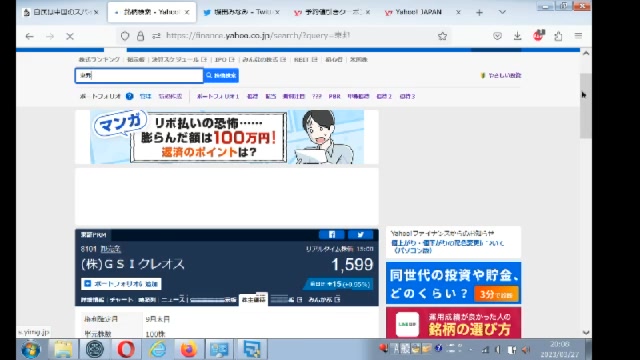Click the page vertical scrollbar thumb
Screen dimensions: 640x360
pyautogui.click(x=586, y=106)
